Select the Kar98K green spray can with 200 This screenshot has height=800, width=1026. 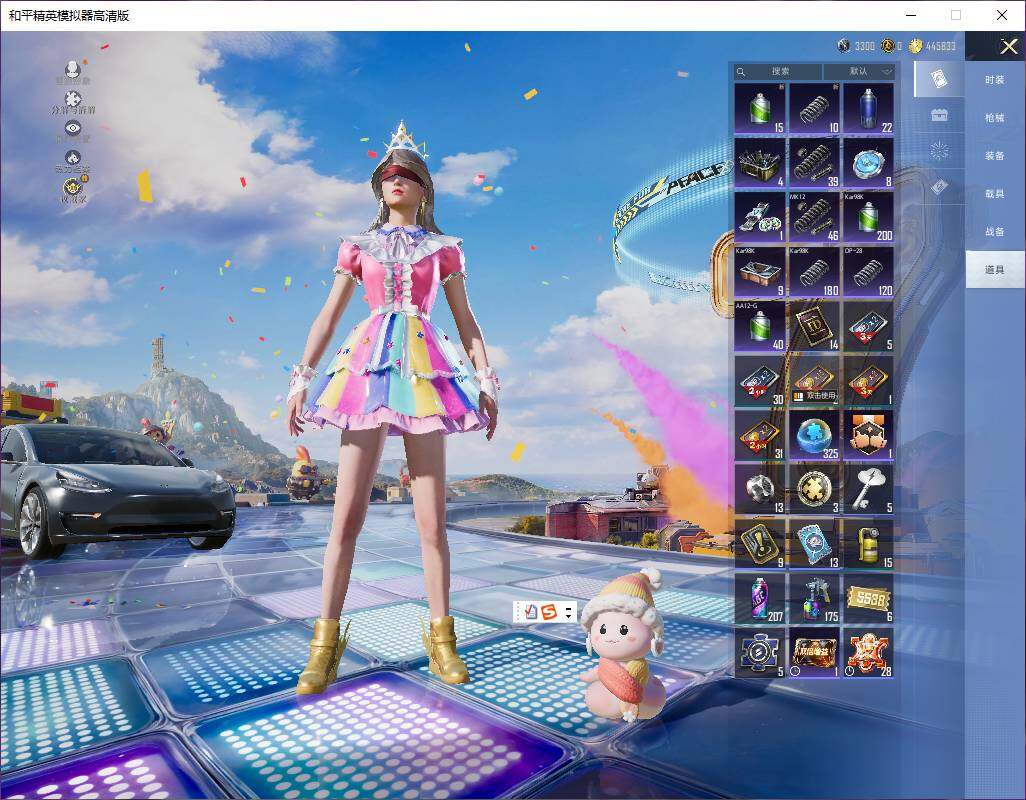coord(868,217)
